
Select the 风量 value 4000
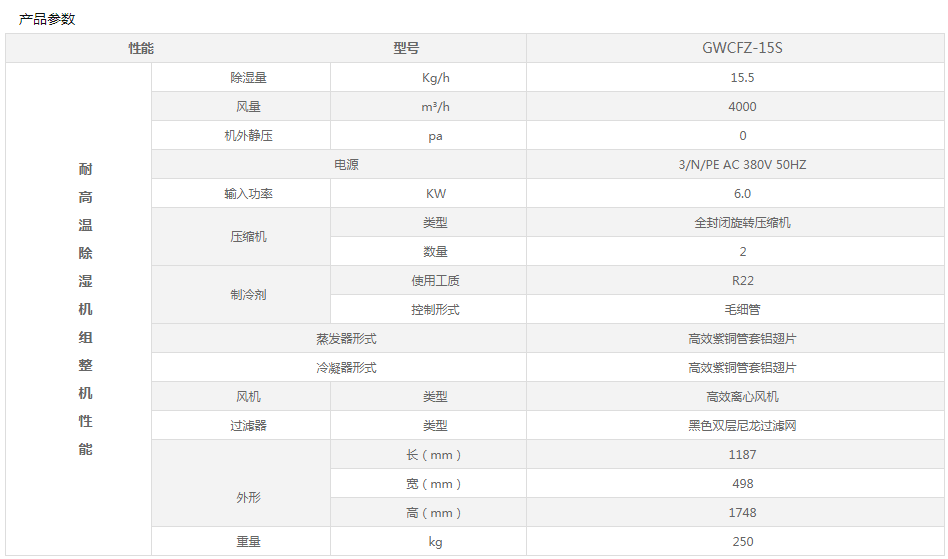(742, 107)
